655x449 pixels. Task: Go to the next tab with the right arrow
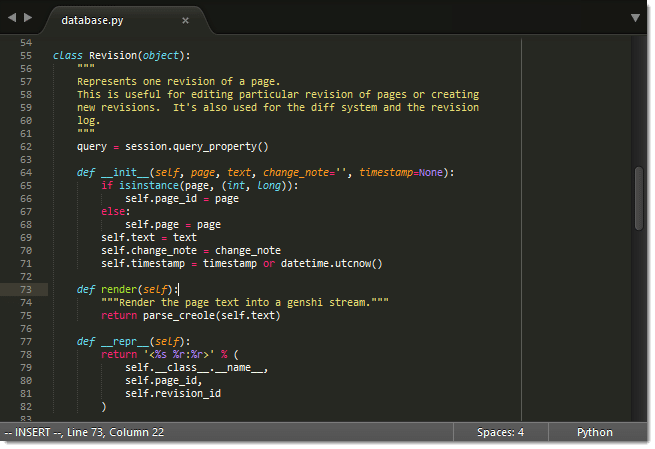pyautogui.click(x=28, y=18)
